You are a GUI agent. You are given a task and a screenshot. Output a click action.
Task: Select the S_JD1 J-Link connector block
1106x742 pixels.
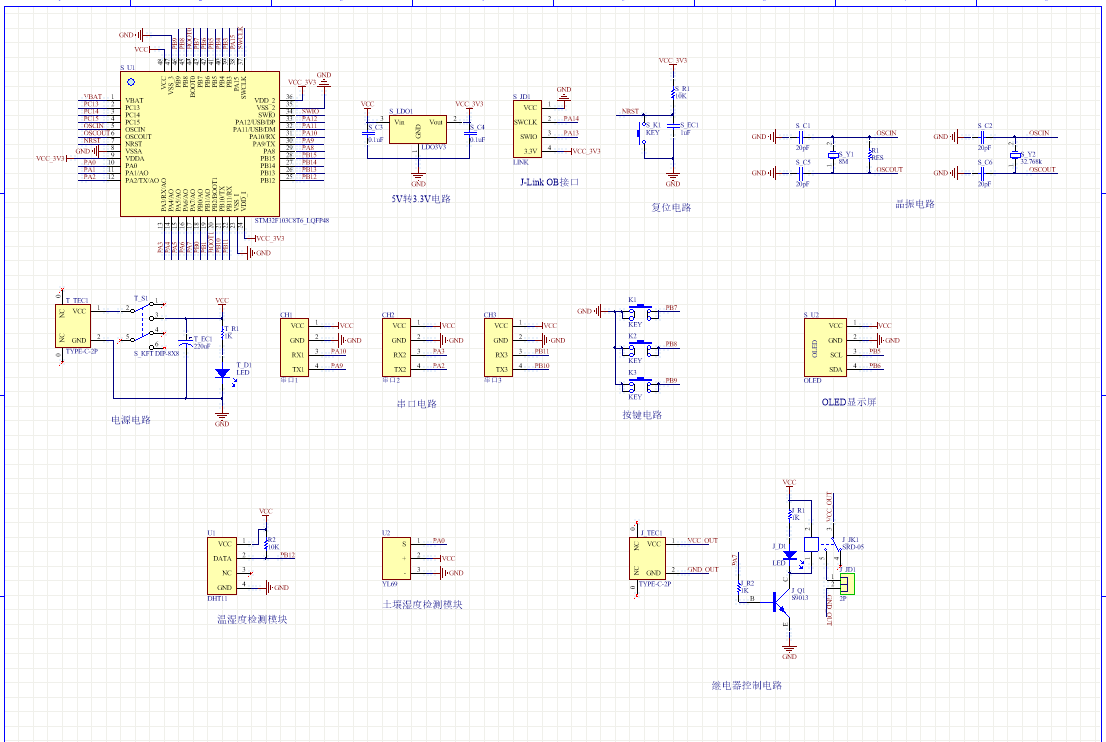[529, 129]
